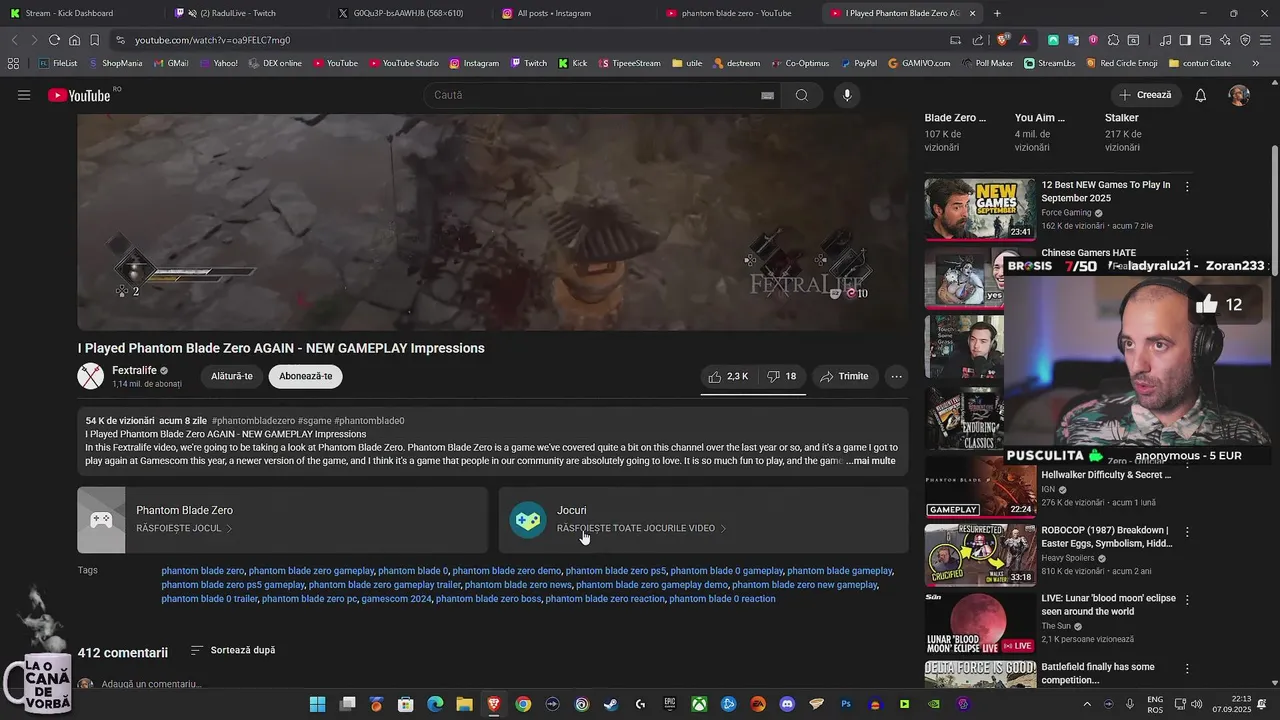Click the Creează create button

tap(1145, 95)
